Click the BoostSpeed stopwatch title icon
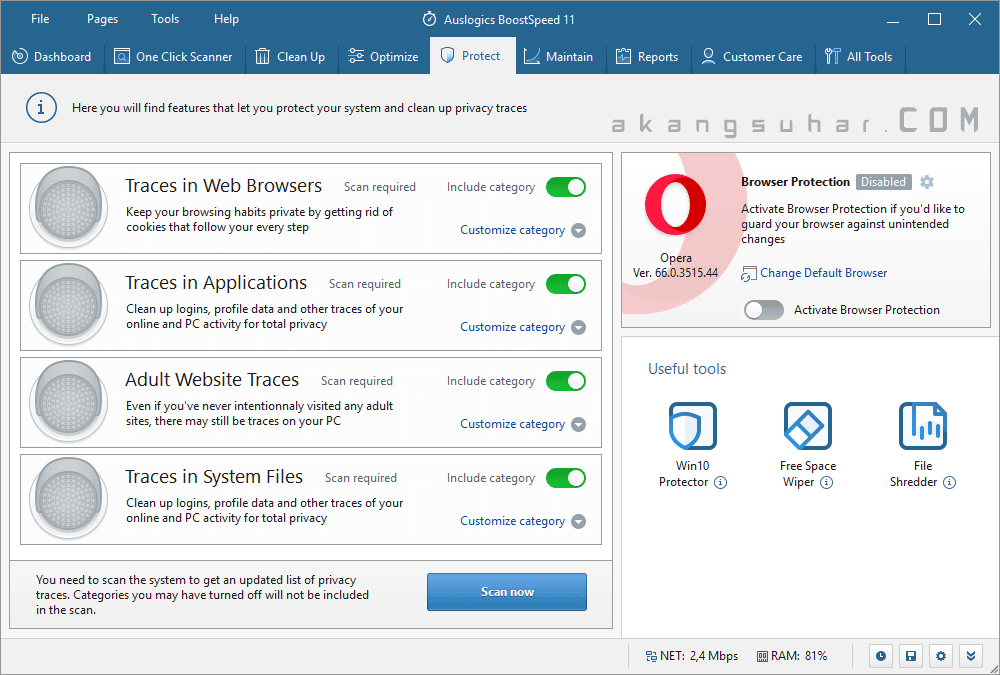1000x675 pixels. coord(429,19)
